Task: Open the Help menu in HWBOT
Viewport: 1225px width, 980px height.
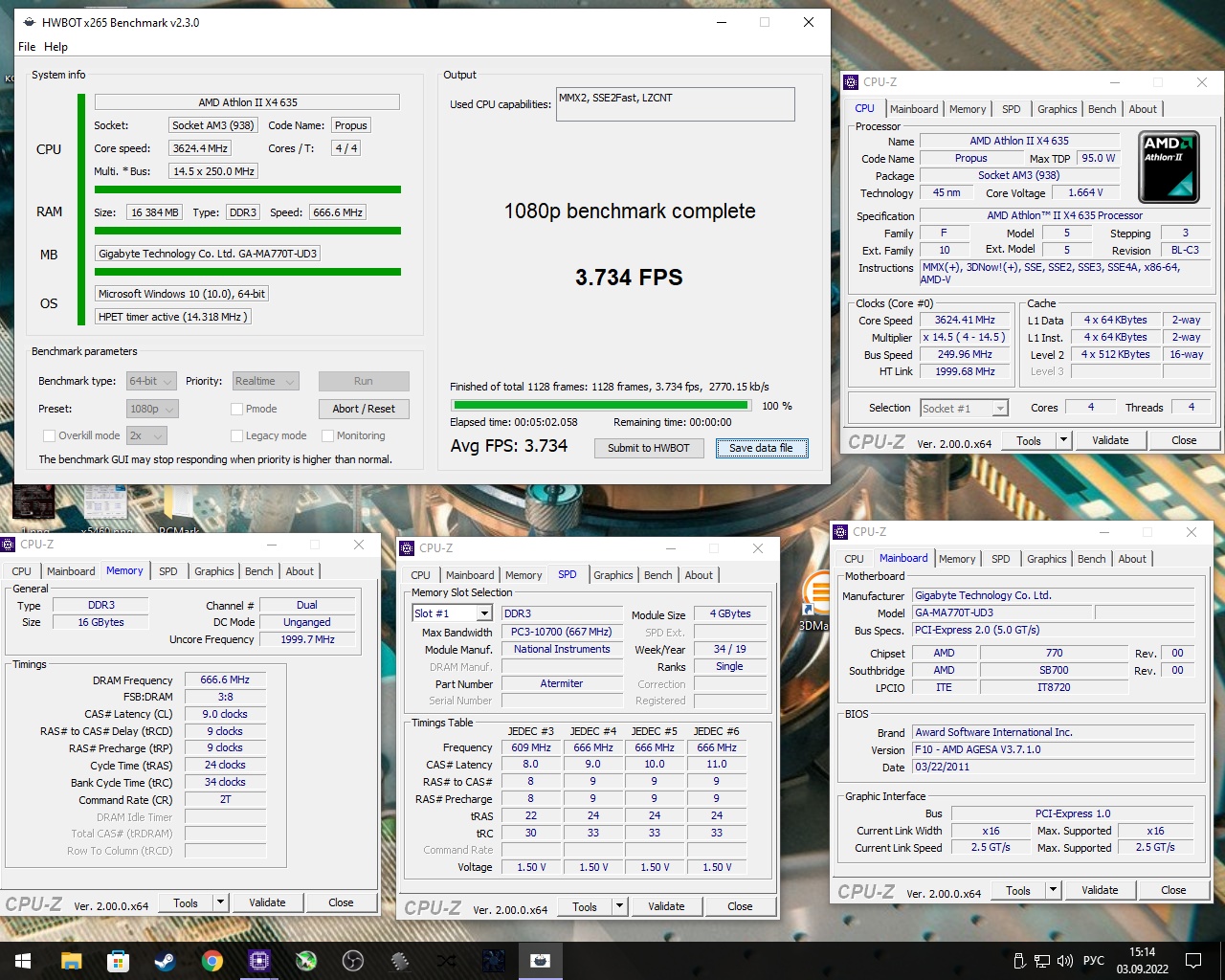Action: 56,46
